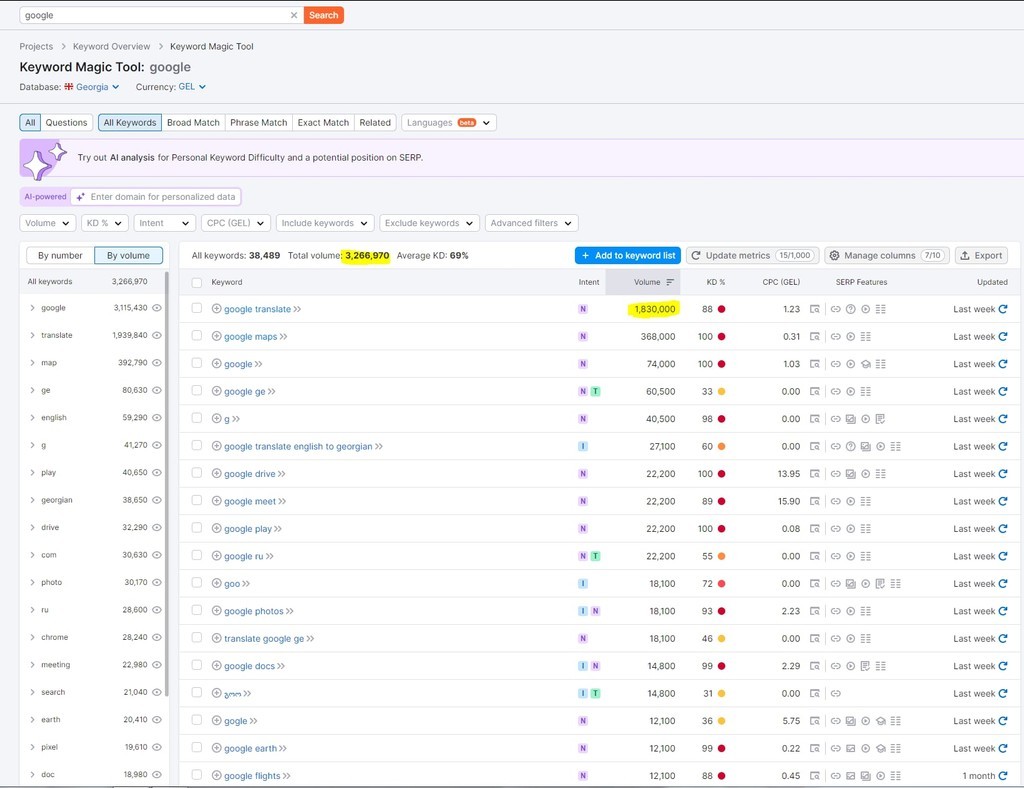Add google play keyword via plus icon
The image size is (1024, 788).
coord(216,529)
